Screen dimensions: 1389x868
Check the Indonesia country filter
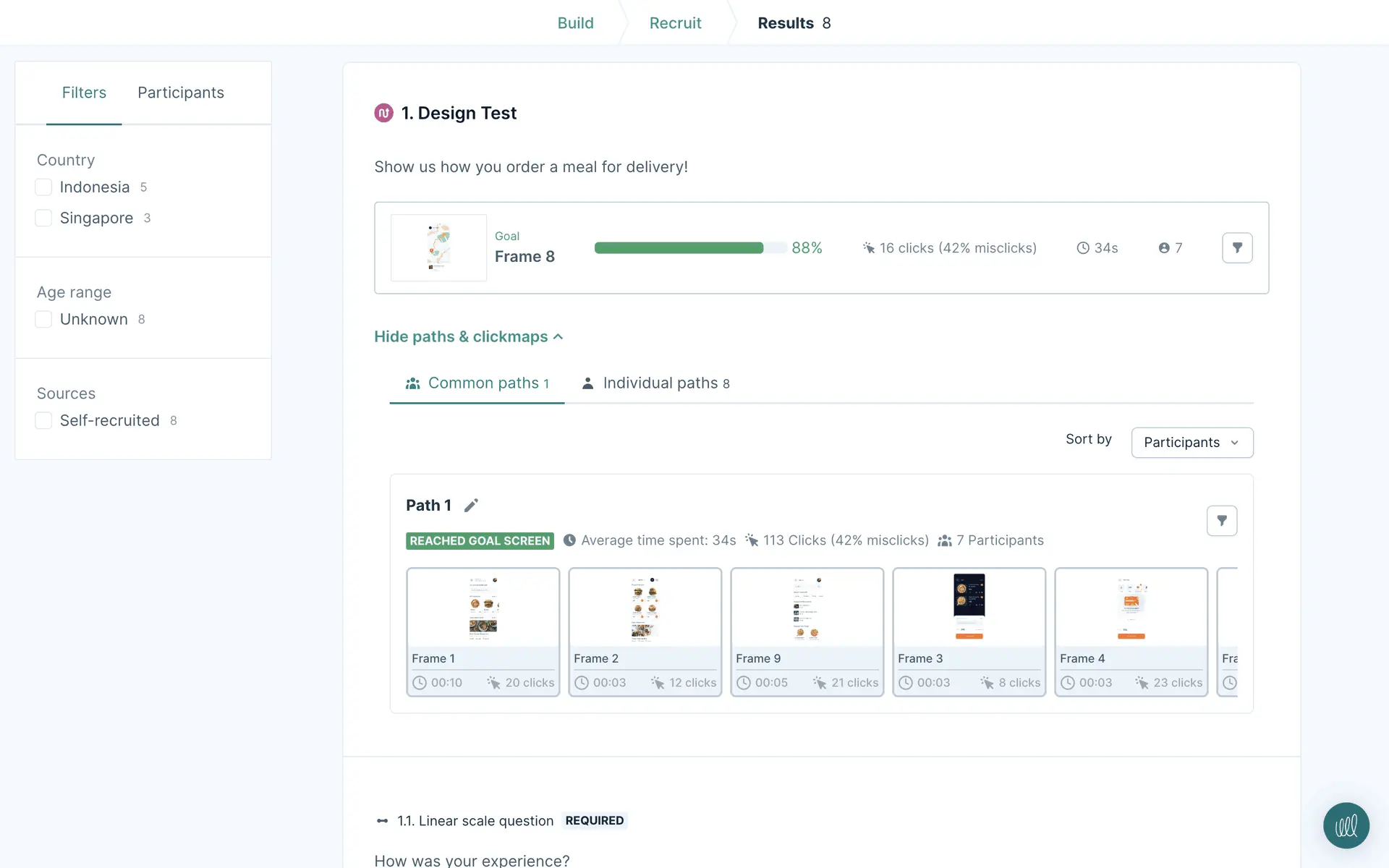pyautogui.click(x=43, y=187)
